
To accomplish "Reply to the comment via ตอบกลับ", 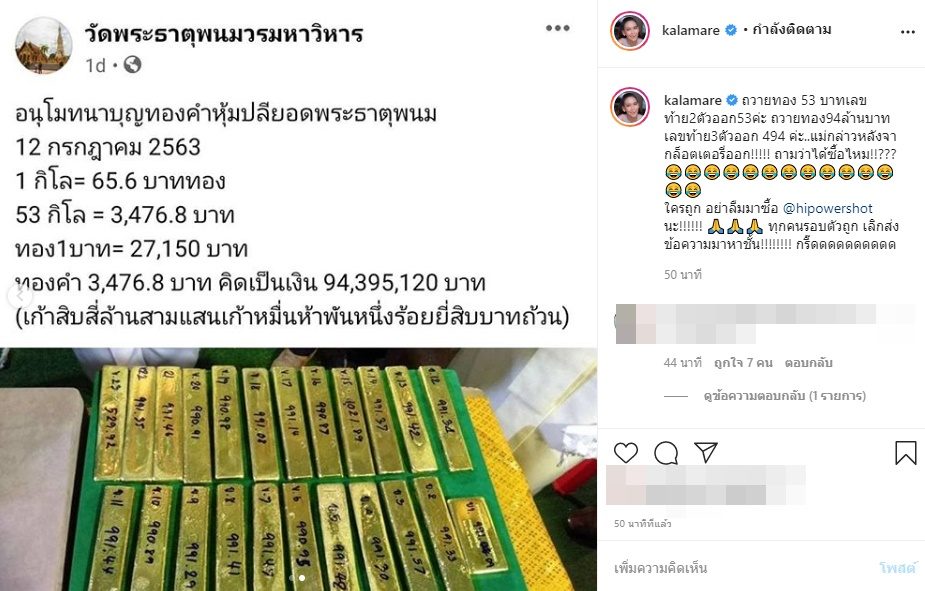I will coord(808,363).
